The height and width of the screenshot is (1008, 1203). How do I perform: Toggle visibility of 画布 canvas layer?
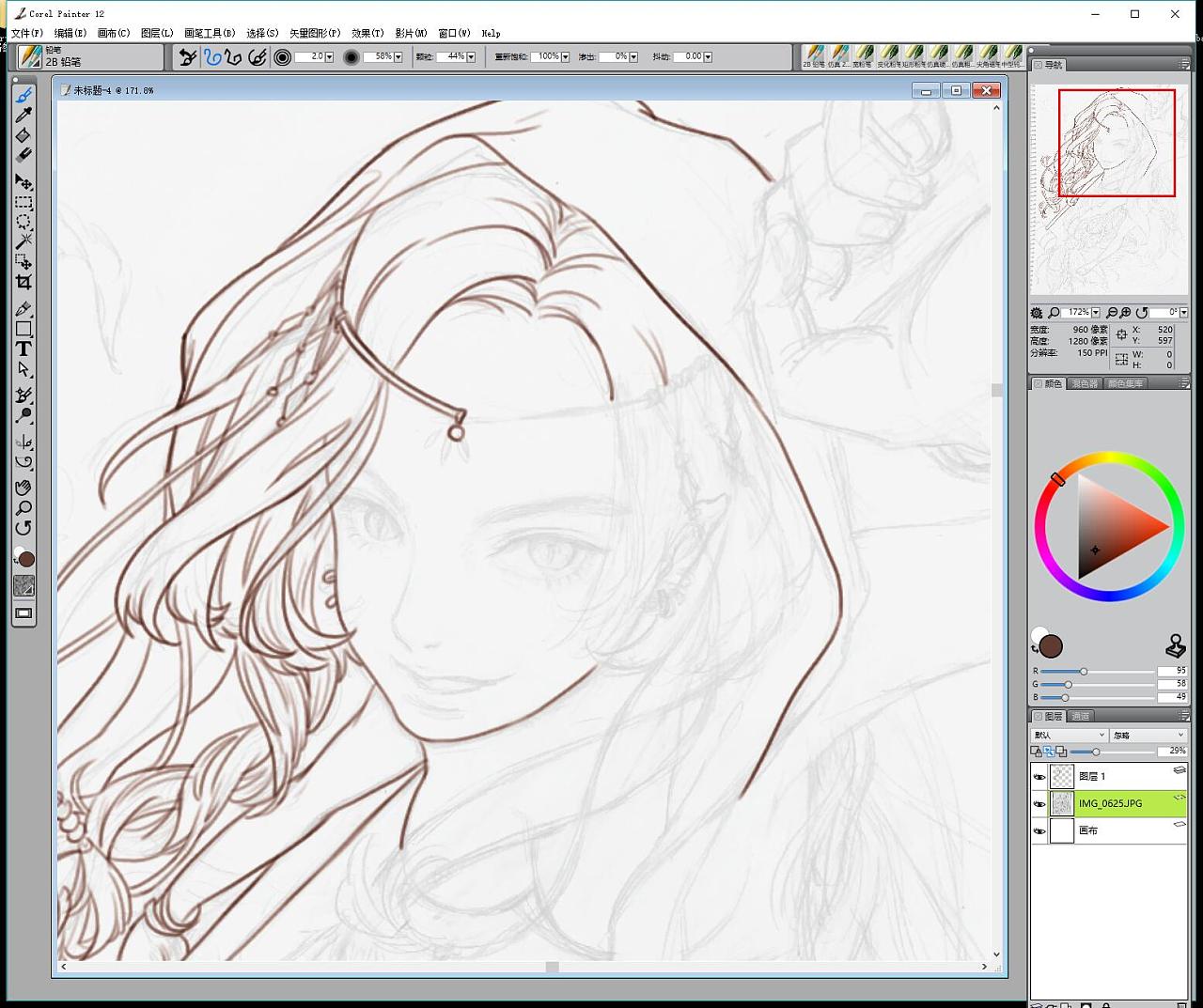pos(1039,831)
